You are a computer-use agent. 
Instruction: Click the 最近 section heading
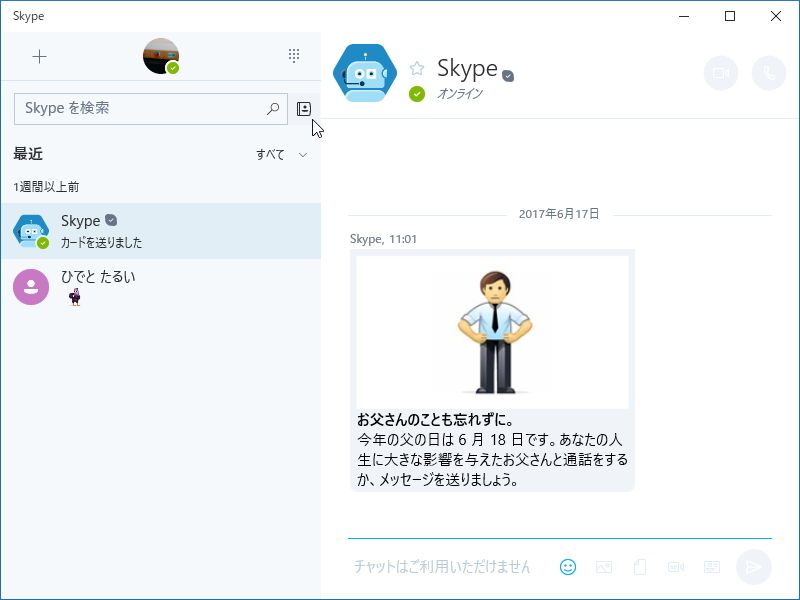point(28,154)
